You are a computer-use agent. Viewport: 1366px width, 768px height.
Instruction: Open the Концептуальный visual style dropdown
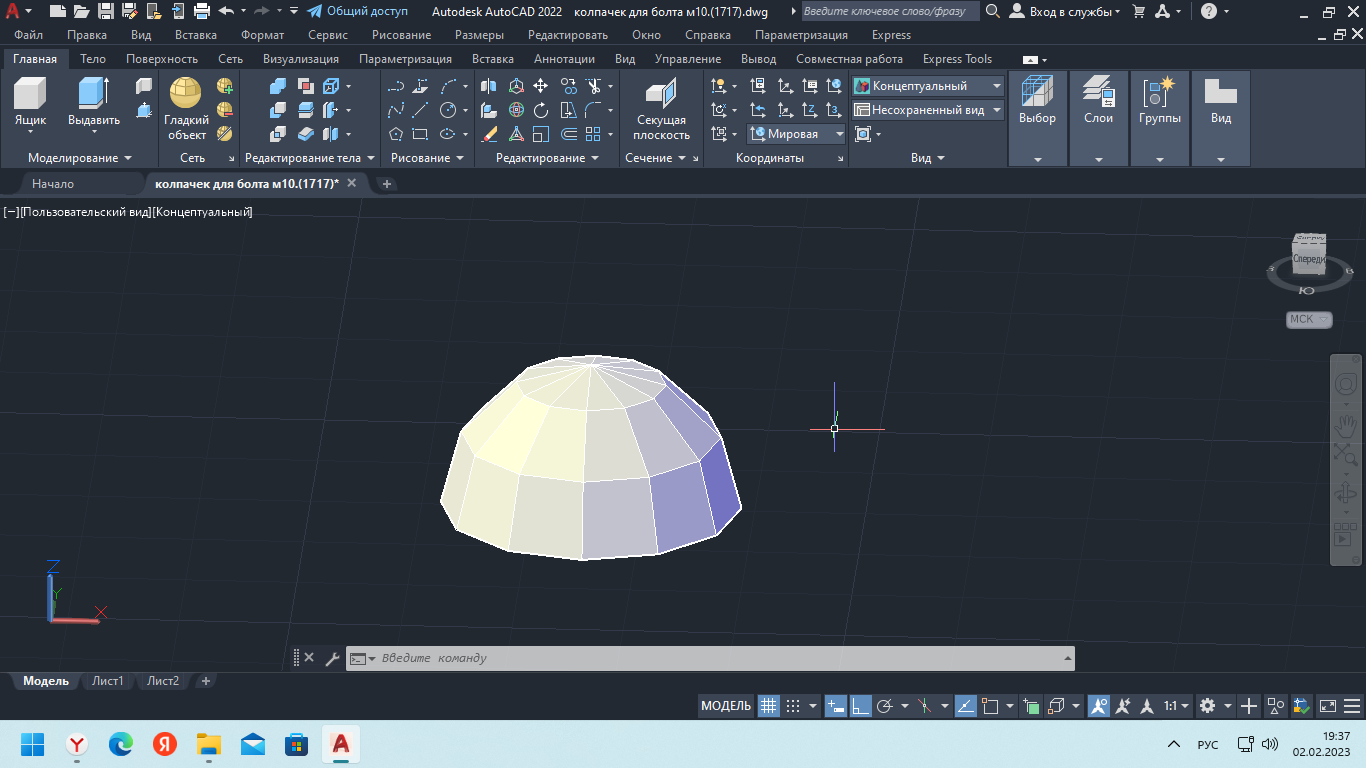tap(927, 86)
